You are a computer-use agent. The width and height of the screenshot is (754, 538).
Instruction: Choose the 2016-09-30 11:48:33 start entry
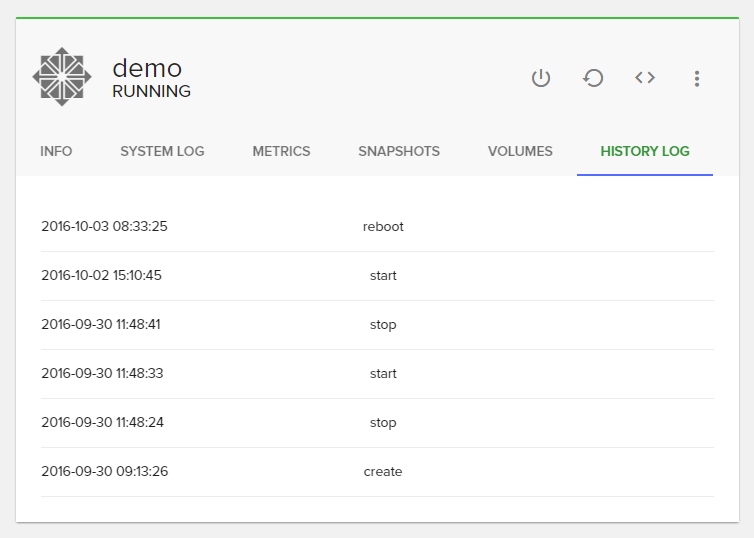tap(383, 373)
